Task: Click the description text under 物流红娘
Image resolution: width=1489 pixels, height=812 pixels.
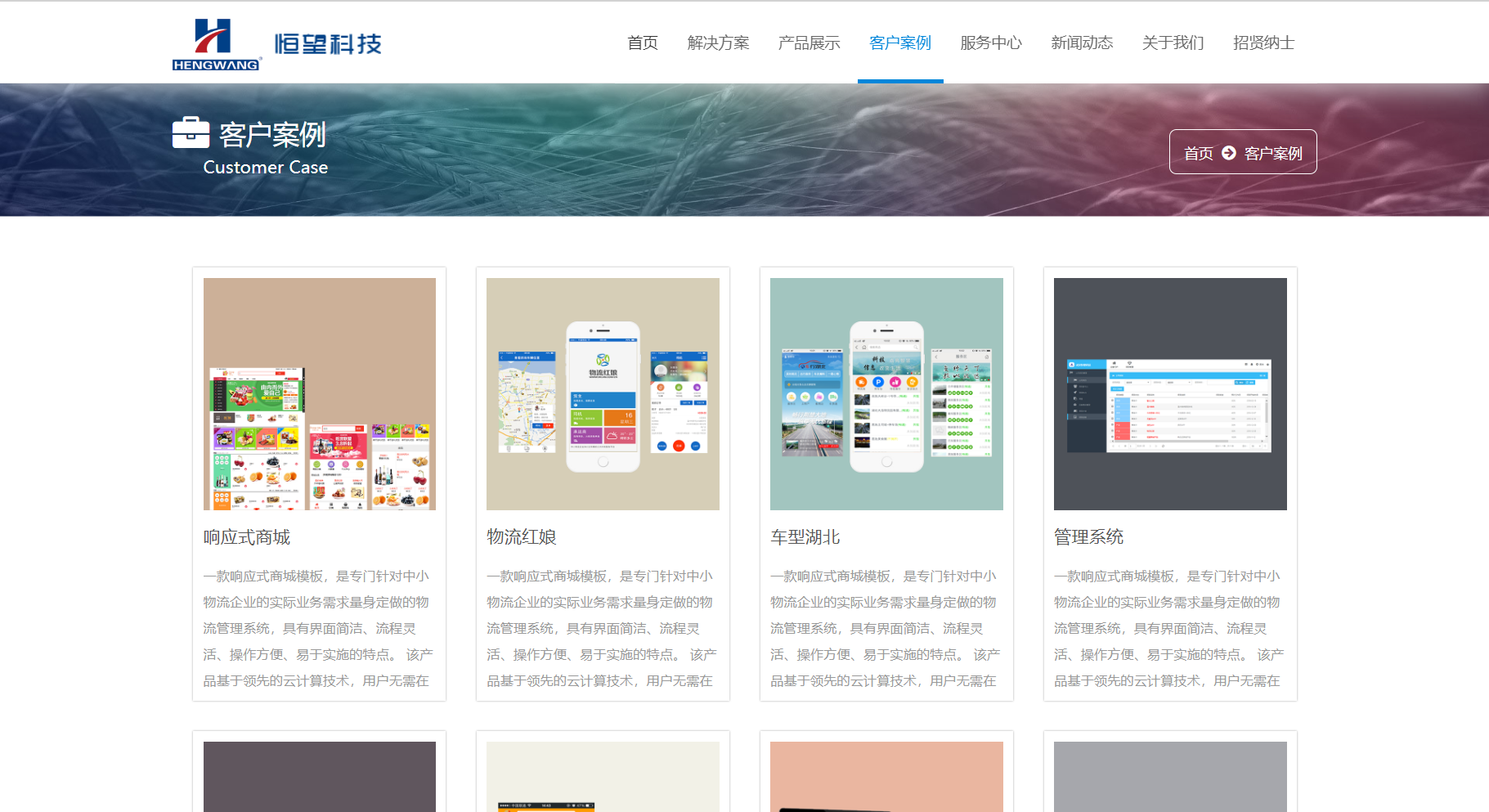Action: pos(602,628)
